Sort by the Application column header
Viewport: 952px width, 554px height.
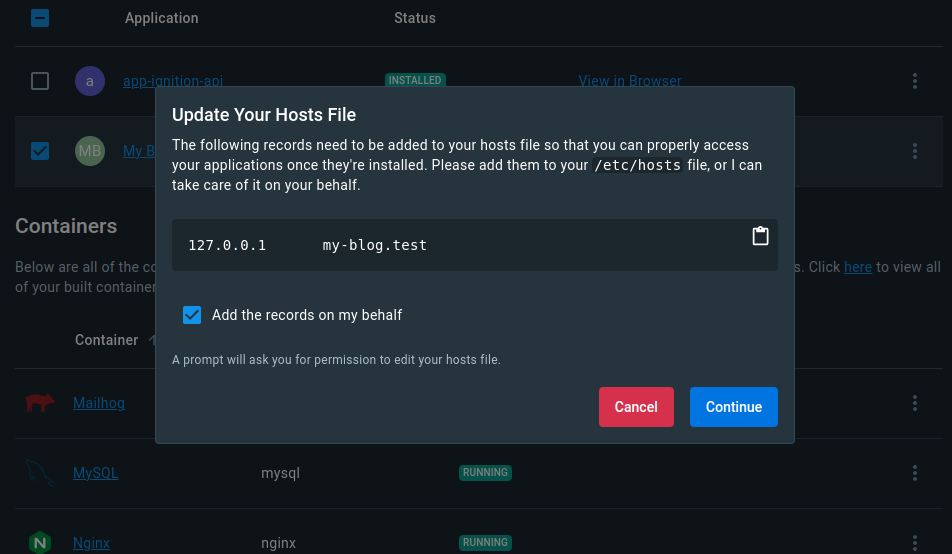tap(161, 18)
